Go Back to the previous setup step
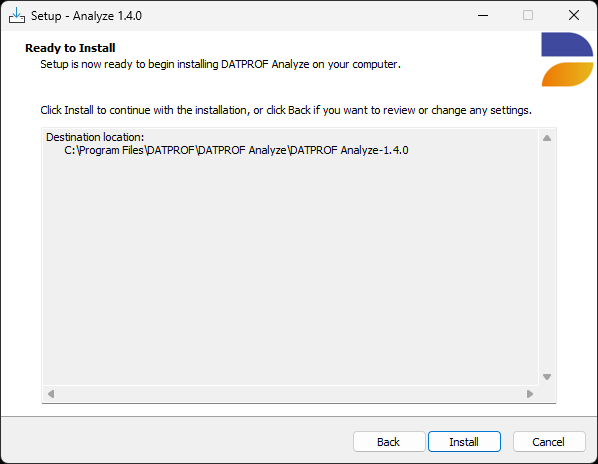This screenshot has width=598, height=464. [389, 442]
